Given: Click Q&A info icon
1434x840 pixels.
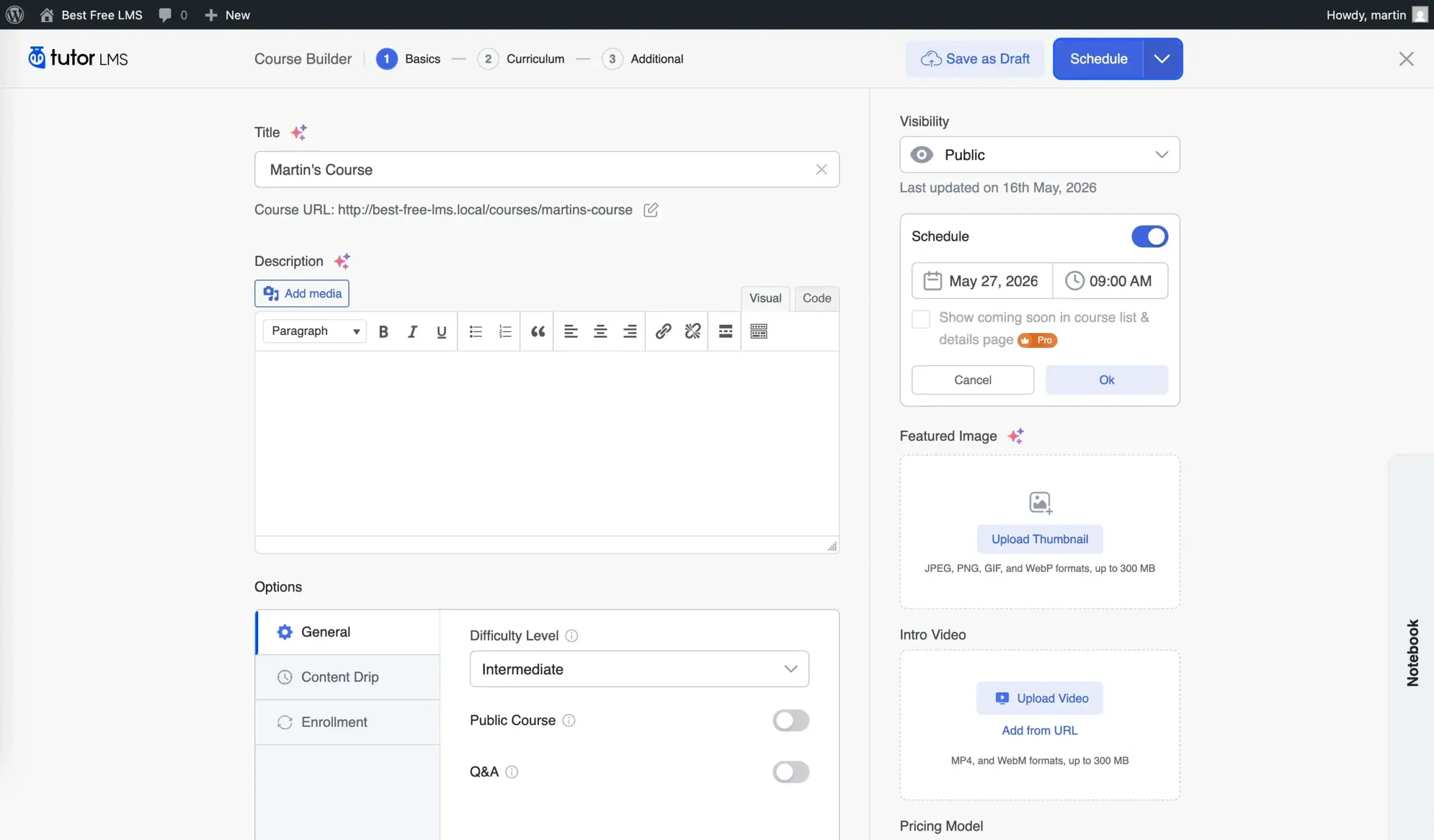Looking at the screenshot, I should click(512, 772).
